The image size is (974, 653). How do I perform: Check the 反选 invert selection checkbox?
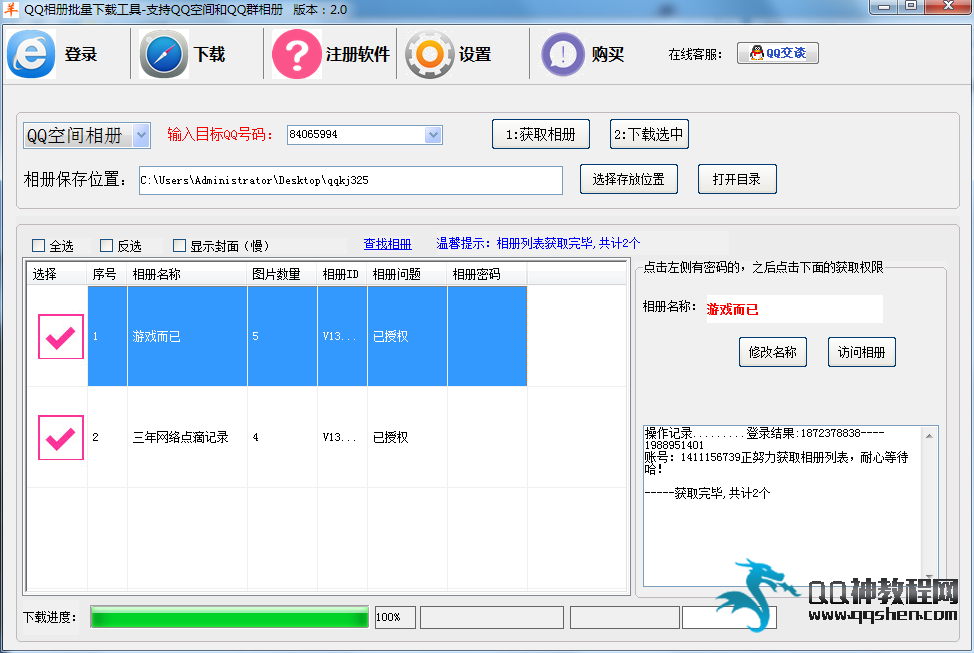[107, 246]
